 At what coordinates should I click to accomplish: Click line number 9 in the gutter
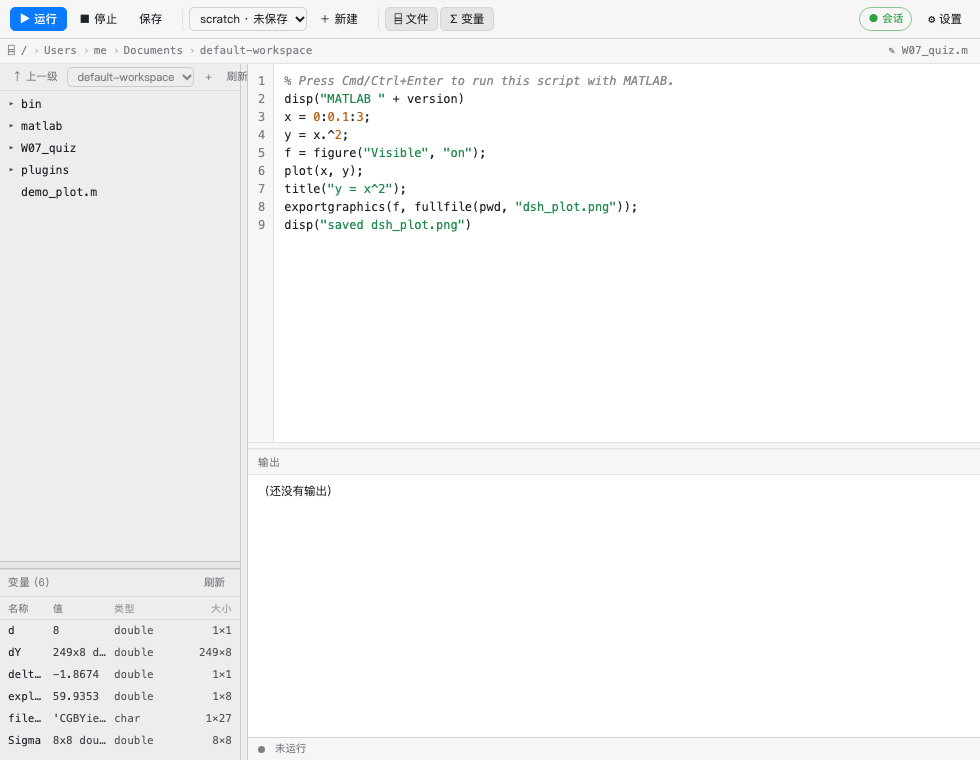[261, 225]
